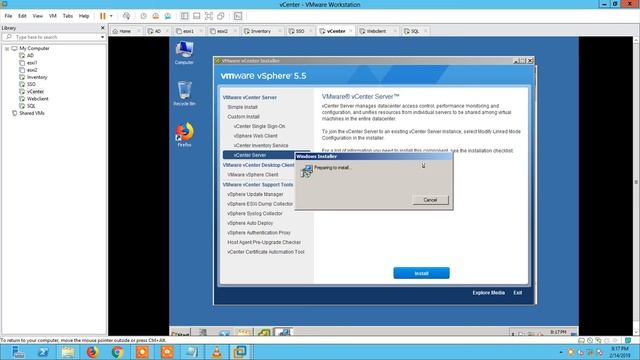Cancel the Windows Installer dialog
This screenshot has width=640, height=360.
pos(430,200)
